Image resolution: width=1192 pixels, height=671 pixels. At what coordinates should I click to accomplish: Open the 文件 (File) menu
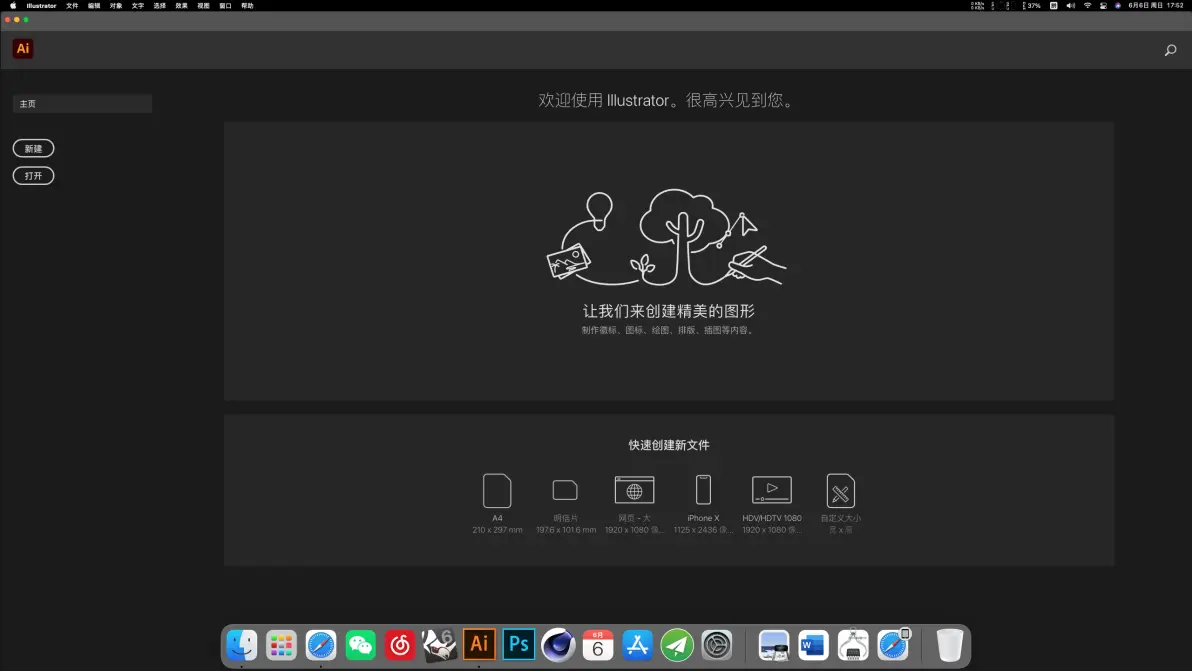pos(72,5)
